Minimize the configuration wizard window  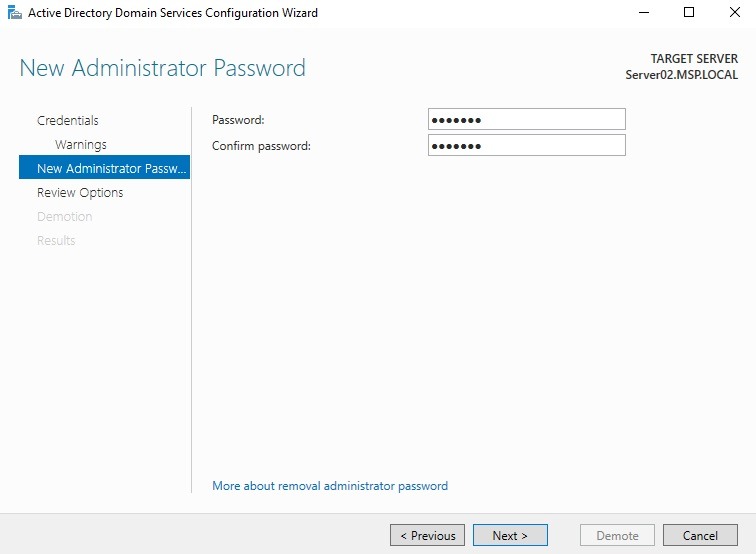(x=642, y=13)
